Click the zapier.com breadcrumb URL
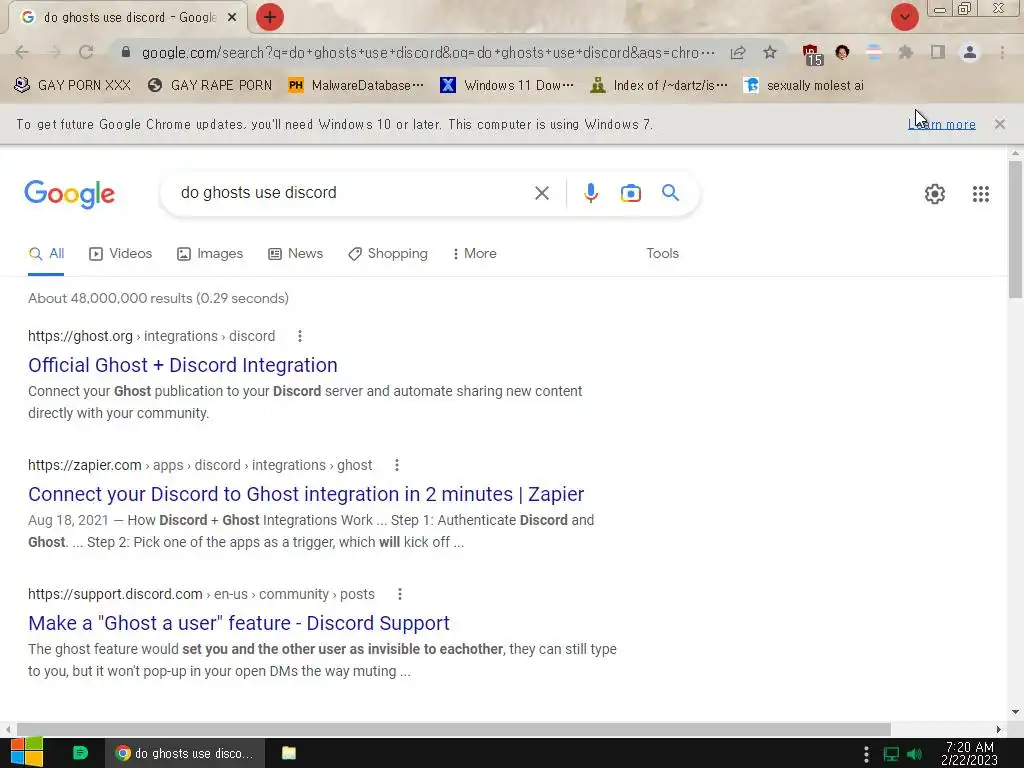Viewport: 1024px width, 768px height. click(200, 465)
